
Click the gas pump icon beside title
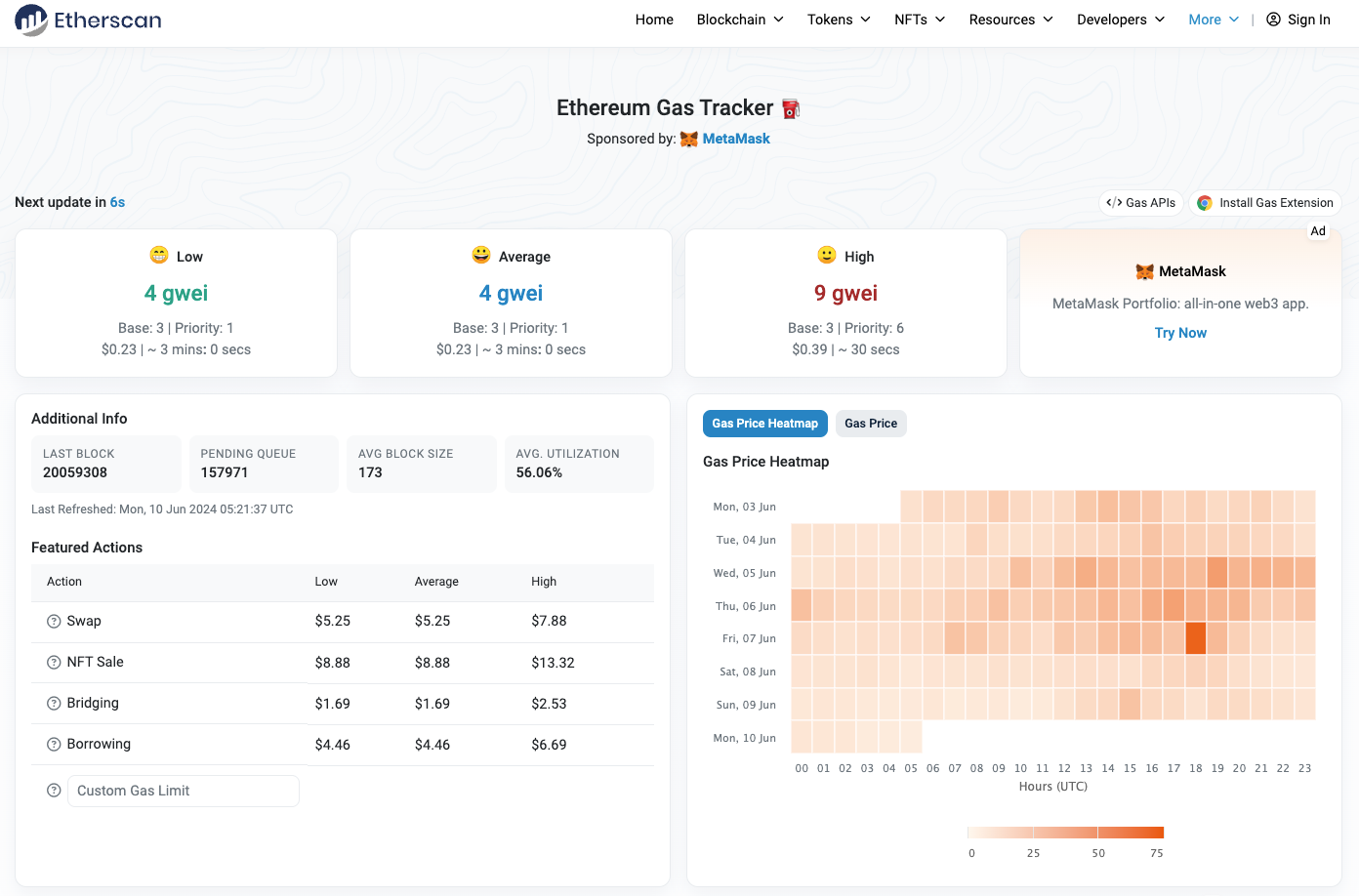click(x=791, y=108)
